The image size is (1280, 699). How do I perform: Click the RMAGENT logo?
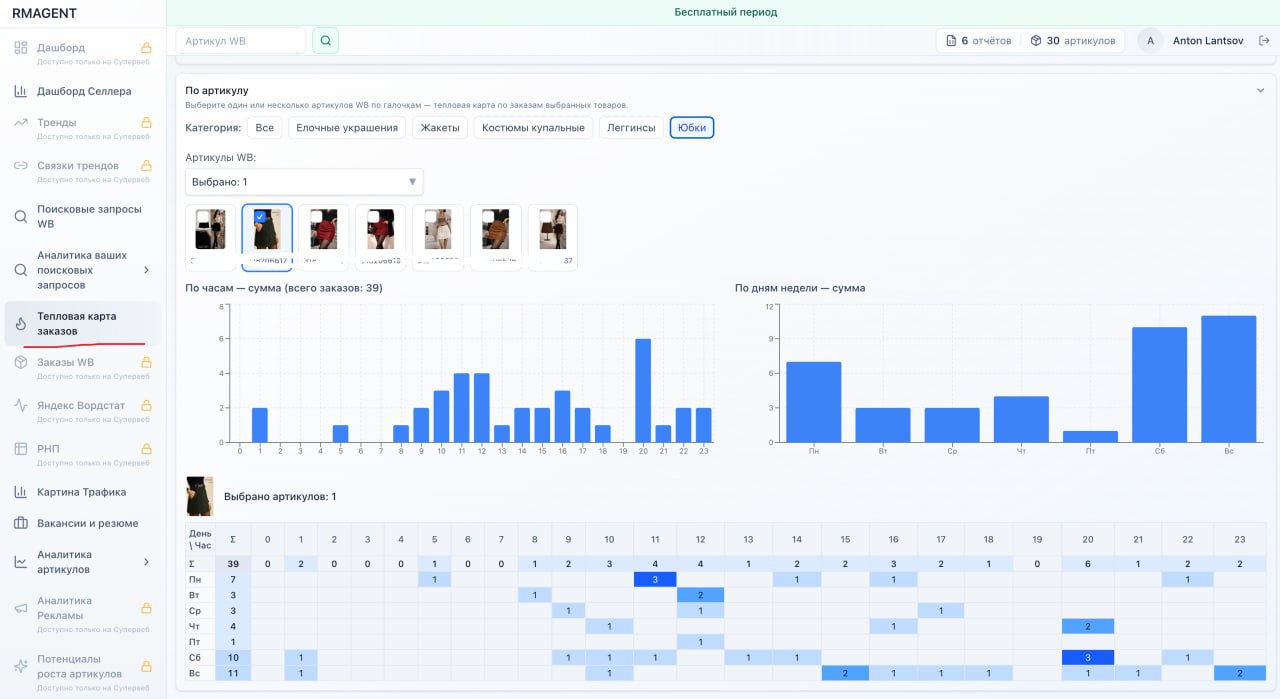44,13
